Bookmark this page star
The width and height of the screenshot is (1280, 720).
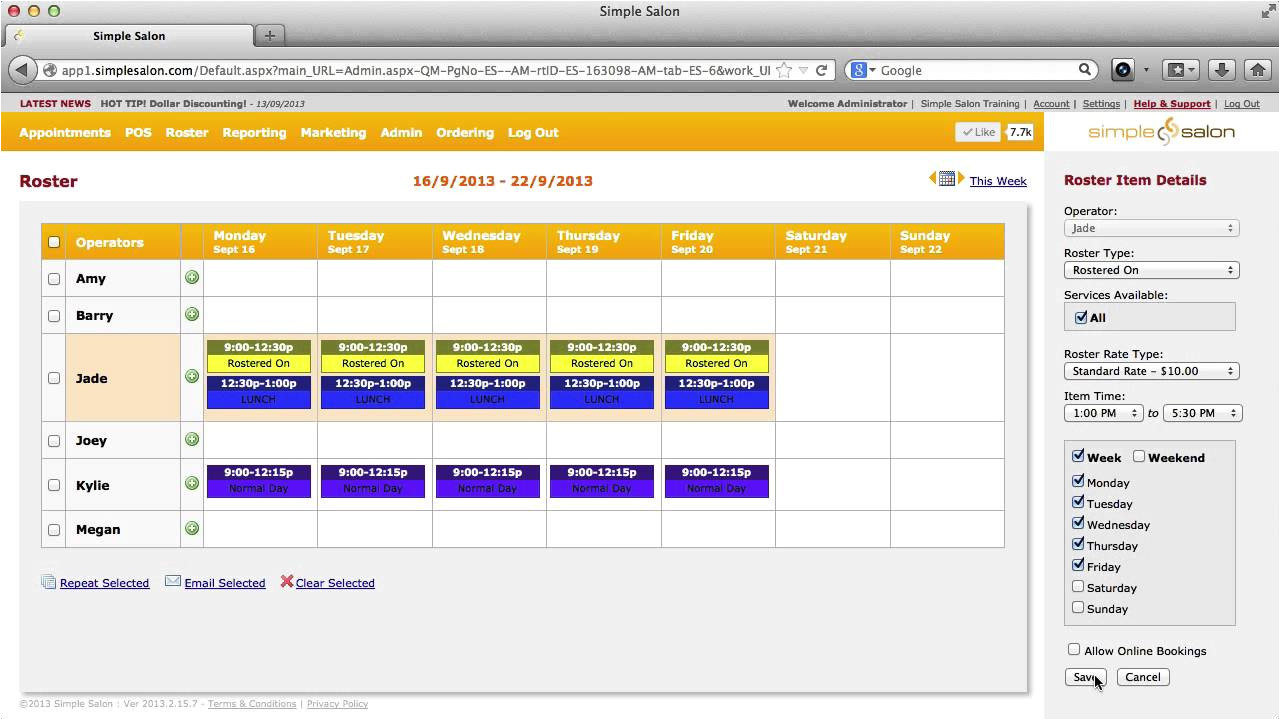[784, 70]
